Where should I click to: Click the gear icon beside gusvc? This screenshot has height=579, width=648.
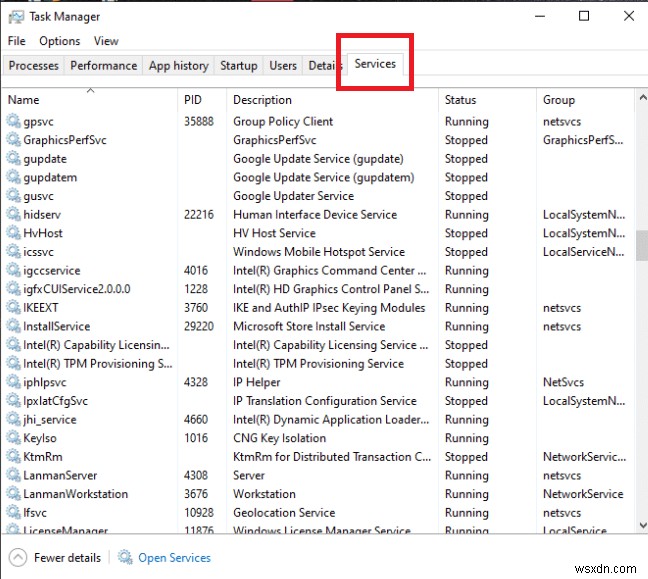pos(13,195)
